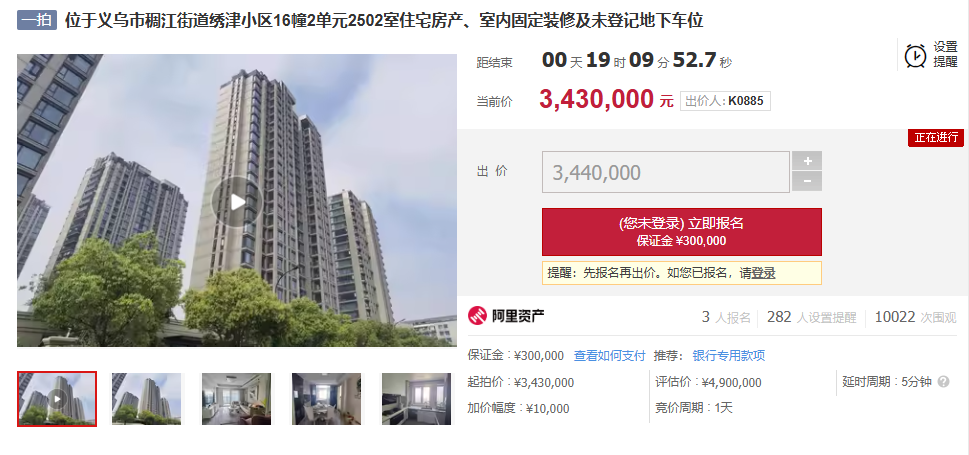Click the bid price input field

(666, 172)
